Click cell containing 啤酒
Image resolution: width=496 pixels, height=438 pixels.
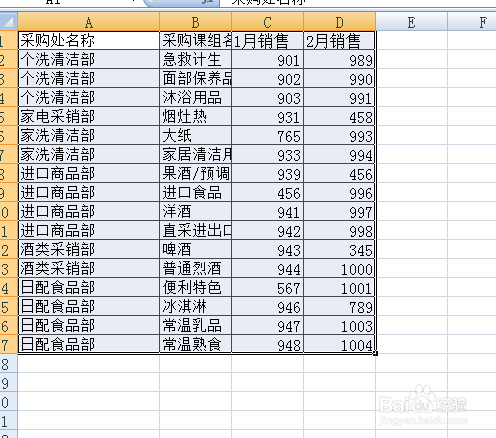[196, 250]
